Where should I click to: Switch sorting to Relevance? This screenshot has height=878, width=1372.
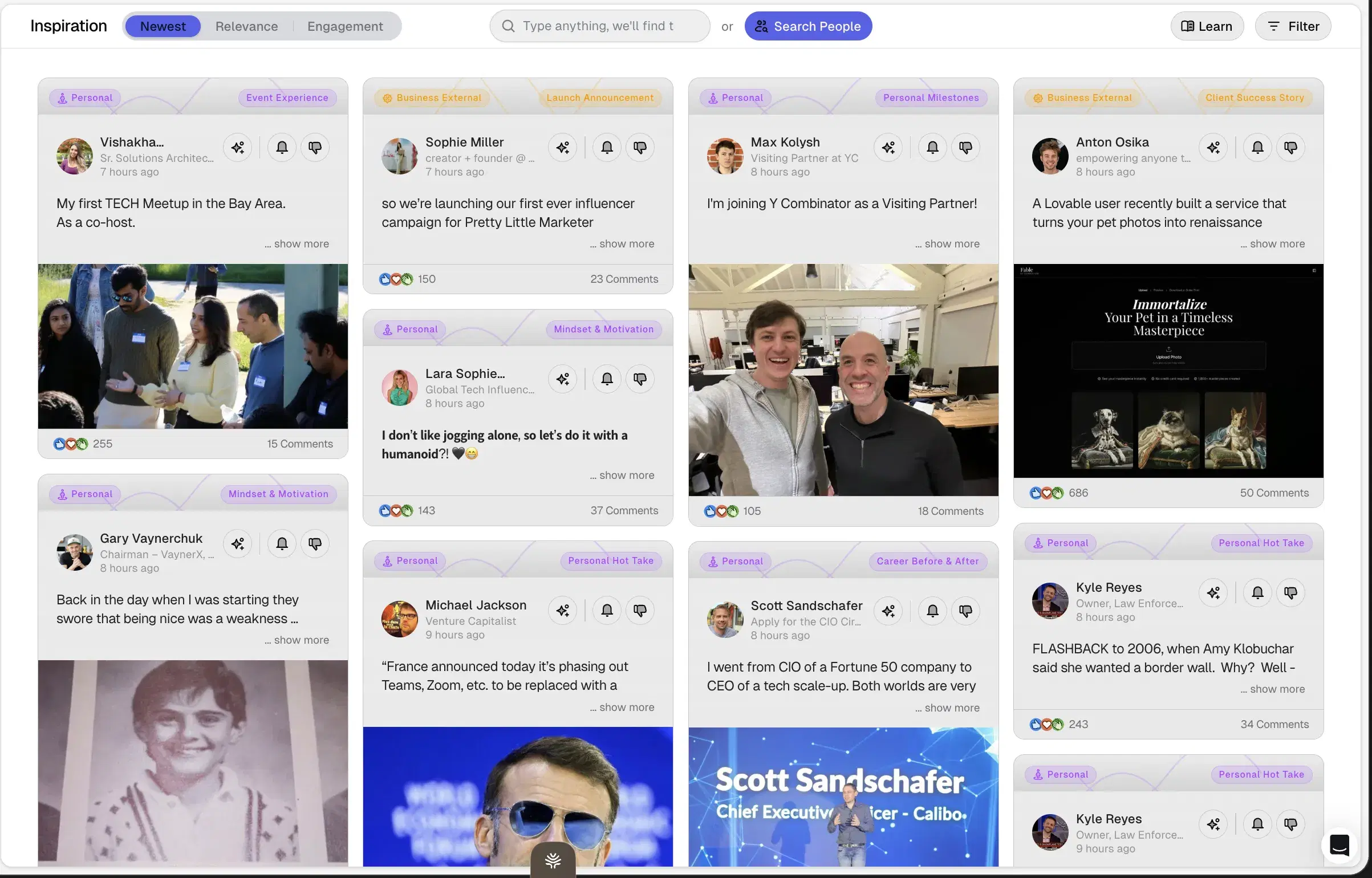[x=246, y=26]
